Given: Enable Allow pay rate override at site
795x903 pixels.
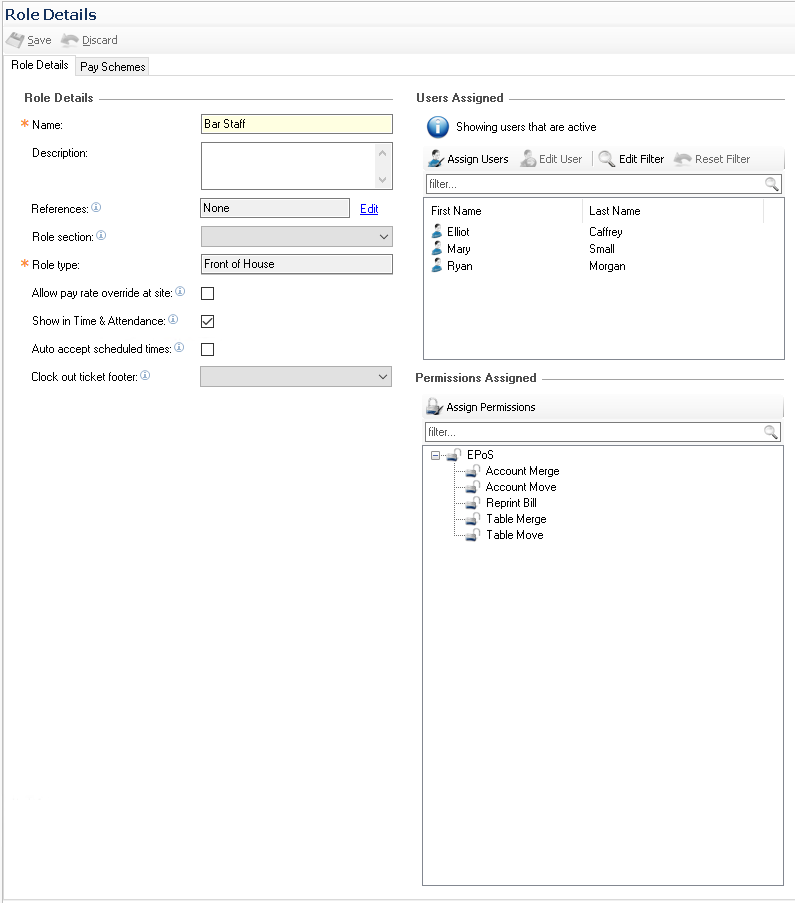Looking at the screenshot, I should [x=208, y=293].
